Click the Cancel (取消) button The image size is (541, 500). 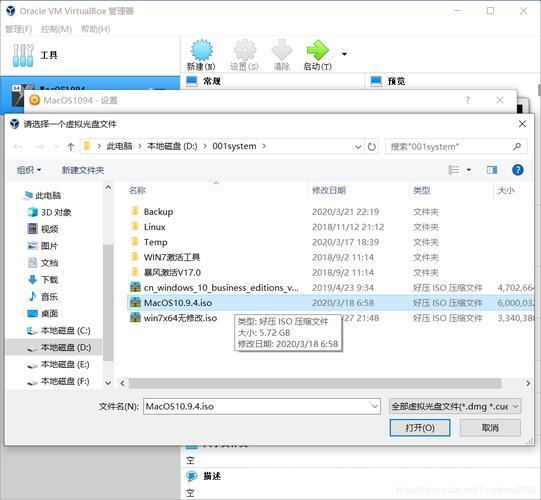[490, 428]
